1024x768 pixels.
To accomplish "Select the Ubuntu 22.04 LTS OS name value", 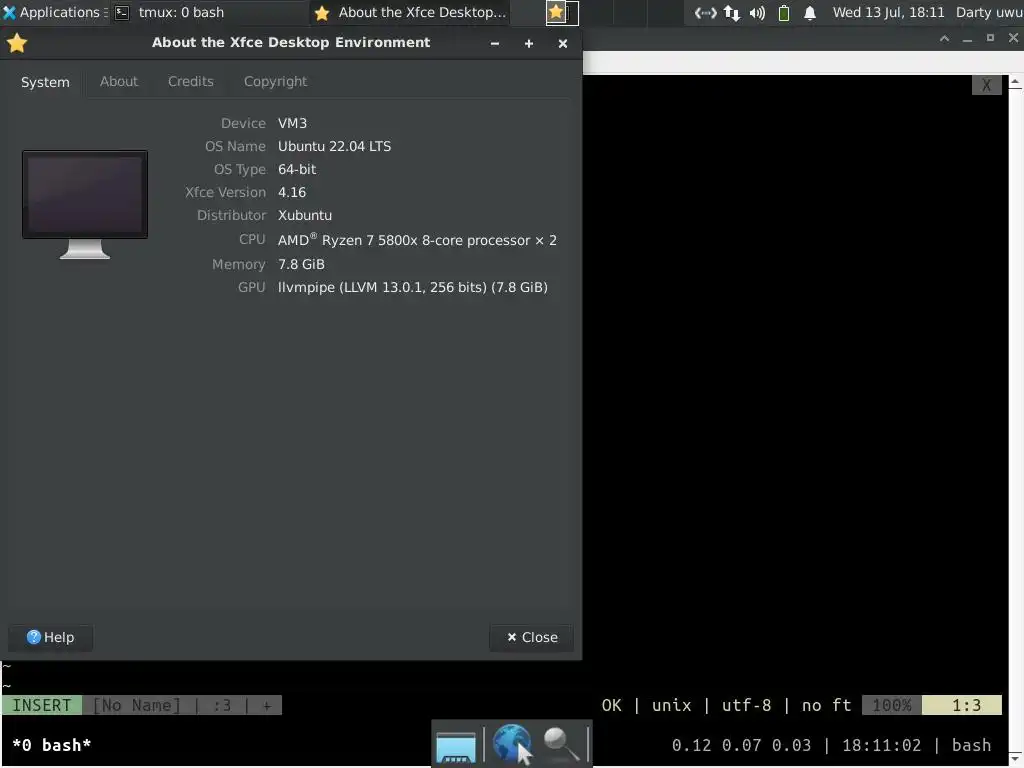I will (334, 146).
